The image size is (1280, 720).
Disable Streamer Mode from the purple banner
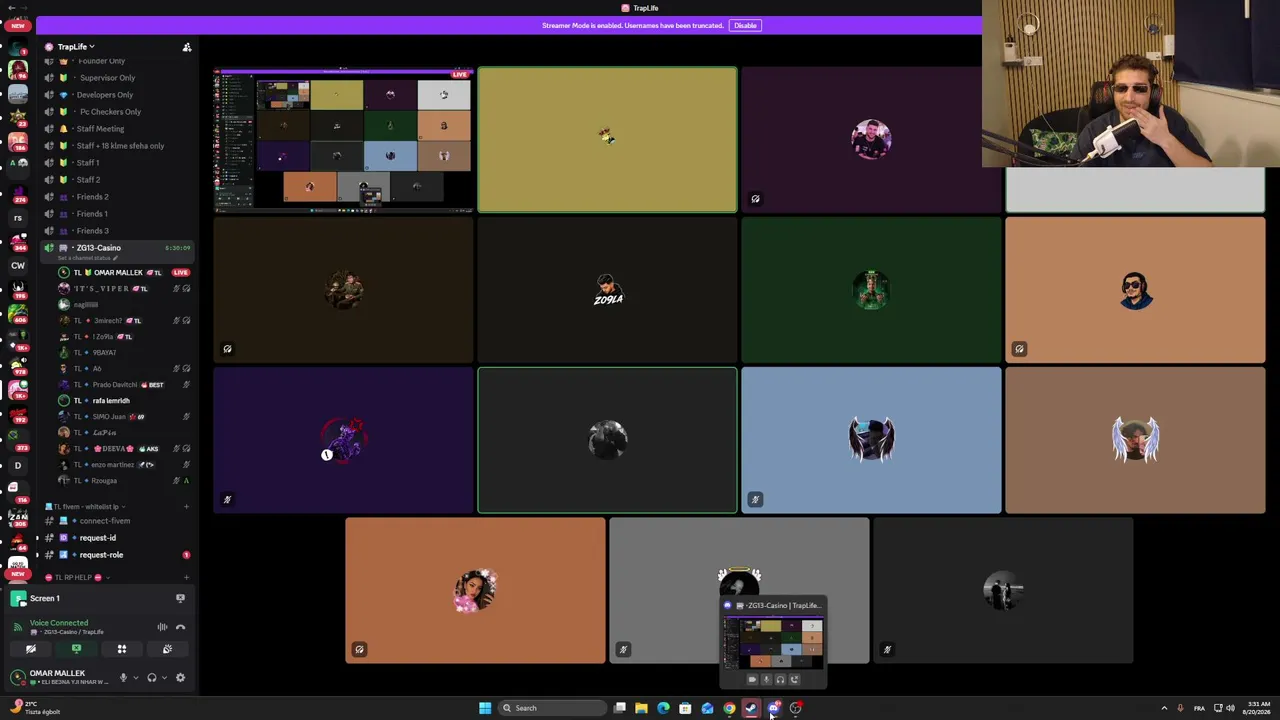point(745,25)
